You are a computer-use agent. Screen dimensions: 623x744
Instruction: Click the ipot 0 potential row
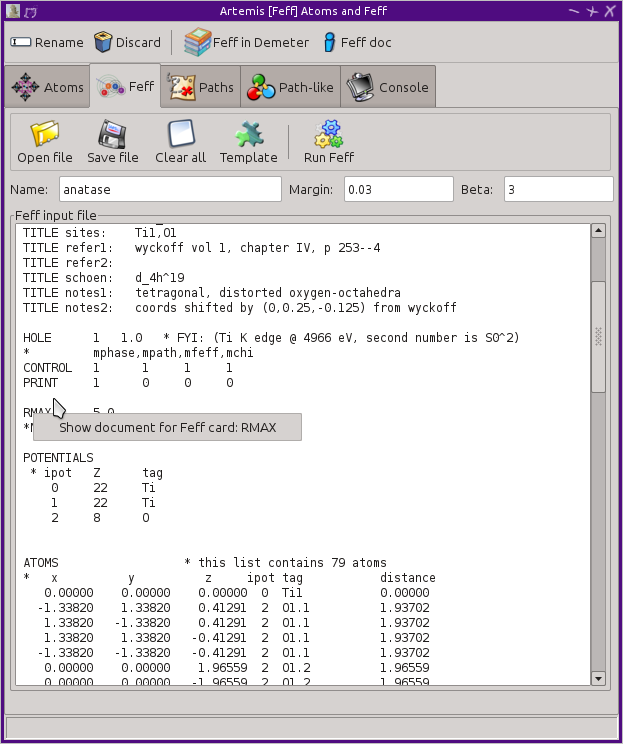(103, 488)
